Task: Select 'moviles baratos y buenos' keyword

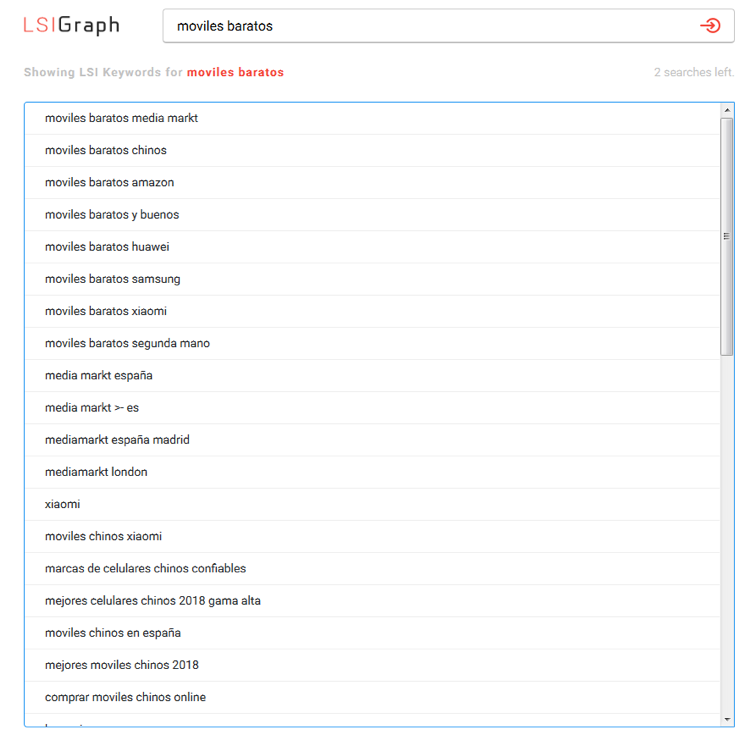Action: click(x=373, y=215)
